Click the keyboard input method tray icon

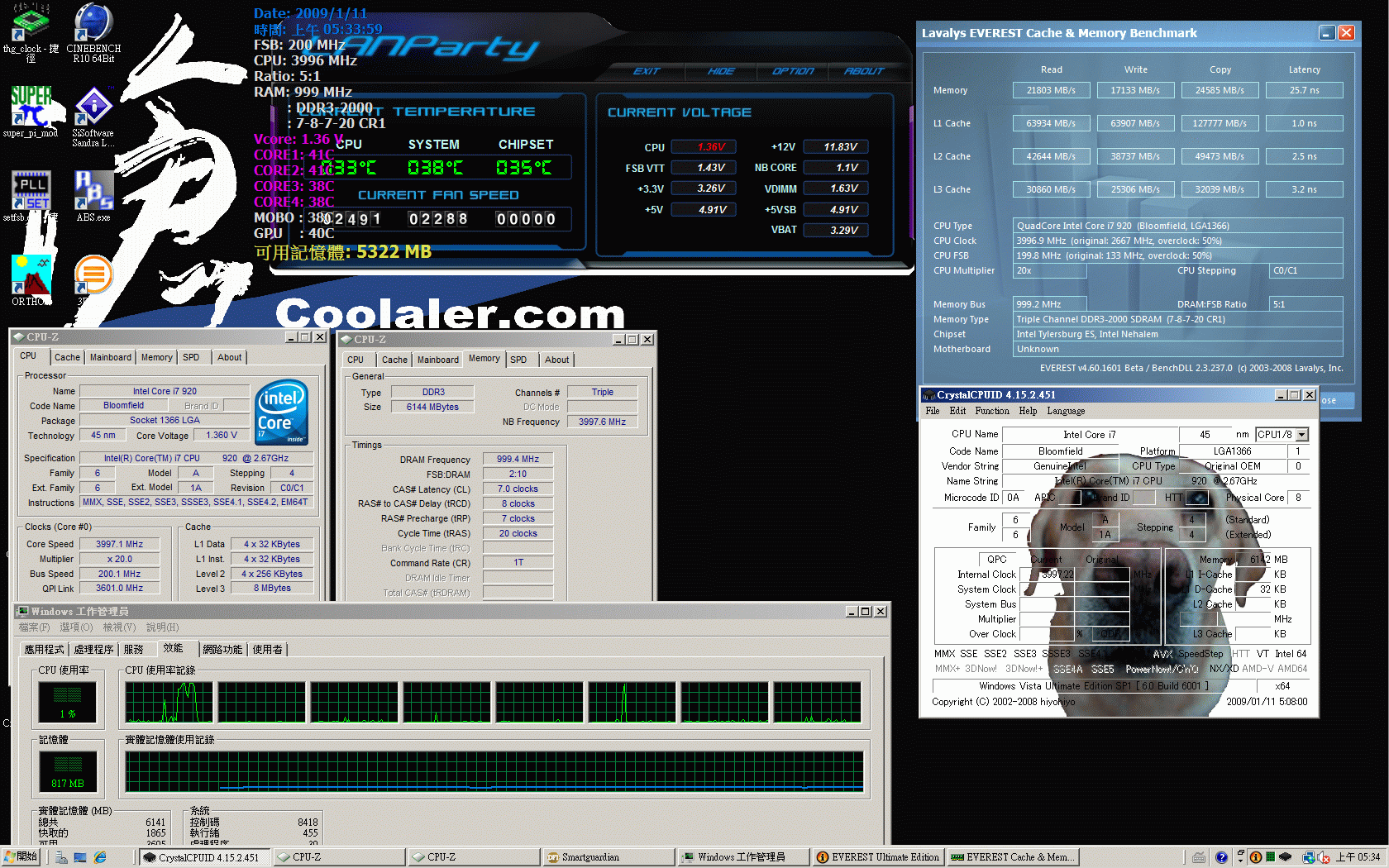[x=1199, y=857]
